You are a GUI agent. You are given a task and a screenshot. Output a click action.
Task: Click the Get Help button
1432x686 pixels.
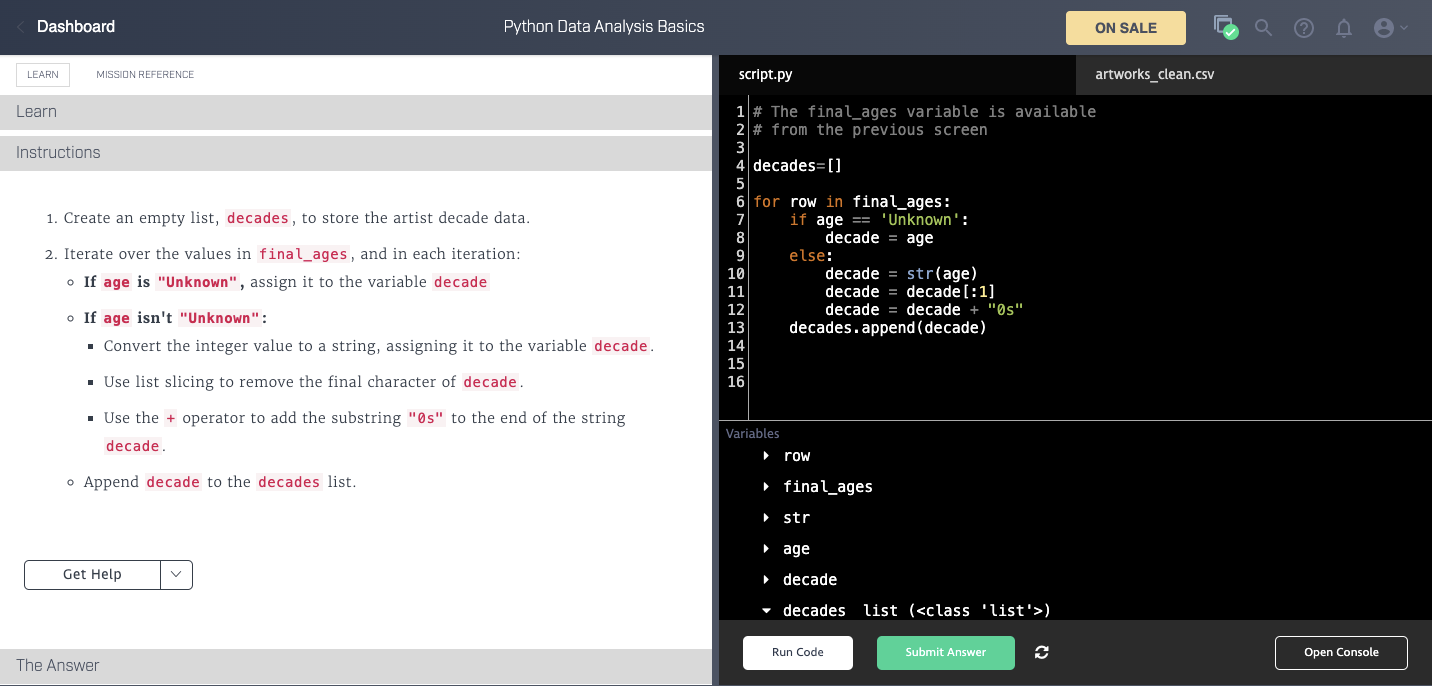pos(92,575)
